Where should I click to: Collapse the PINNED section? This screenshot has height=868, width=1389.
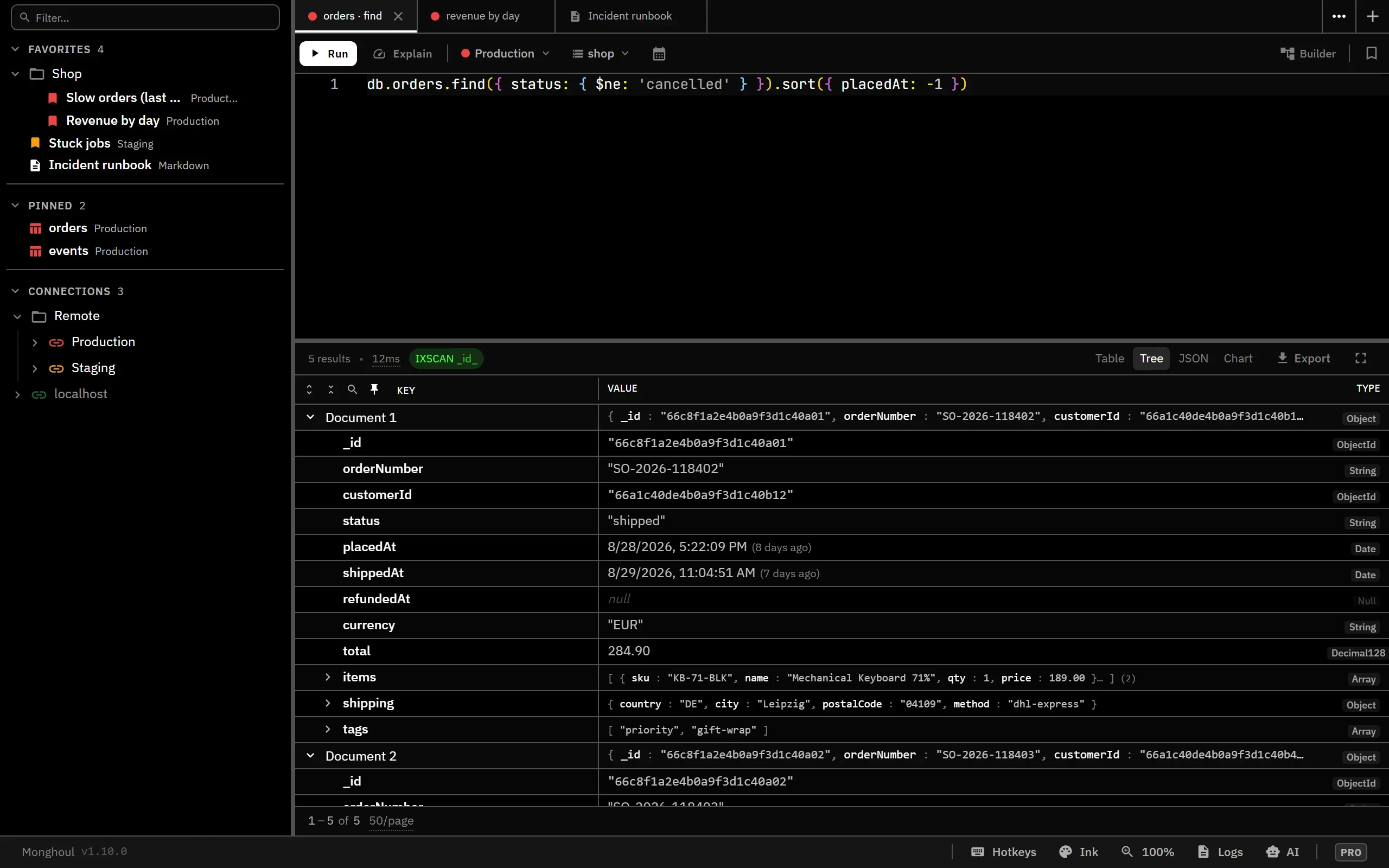click(16, 205)
